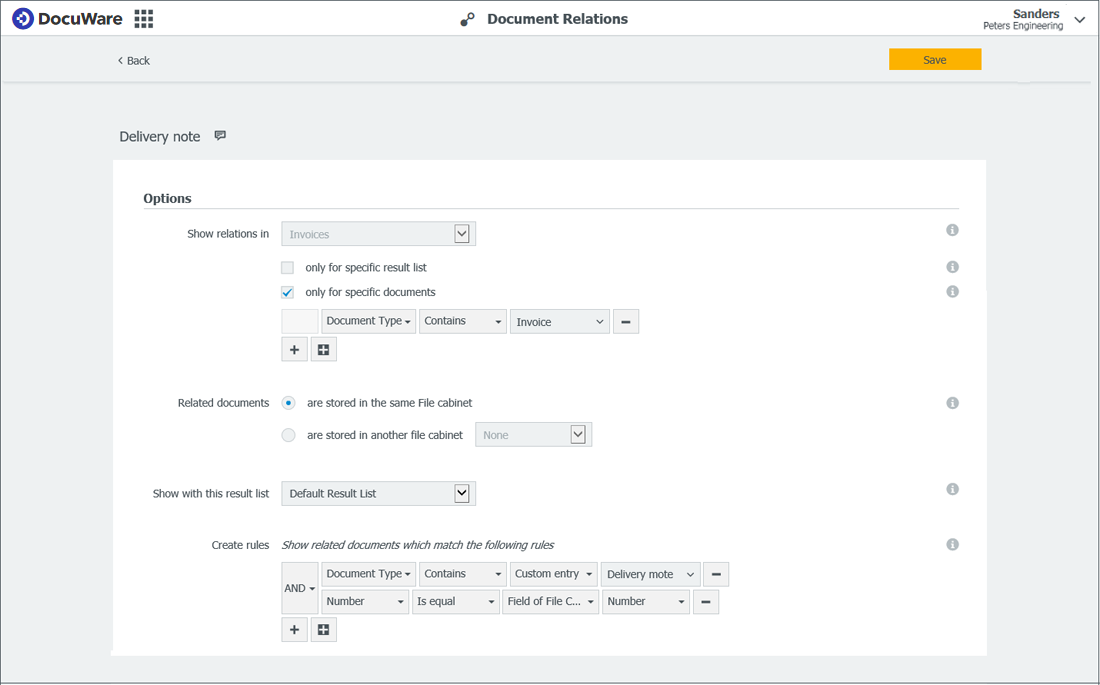Remove the Document Type Contains Invoice condition
1100x685 pixels.
coord(626,322)
